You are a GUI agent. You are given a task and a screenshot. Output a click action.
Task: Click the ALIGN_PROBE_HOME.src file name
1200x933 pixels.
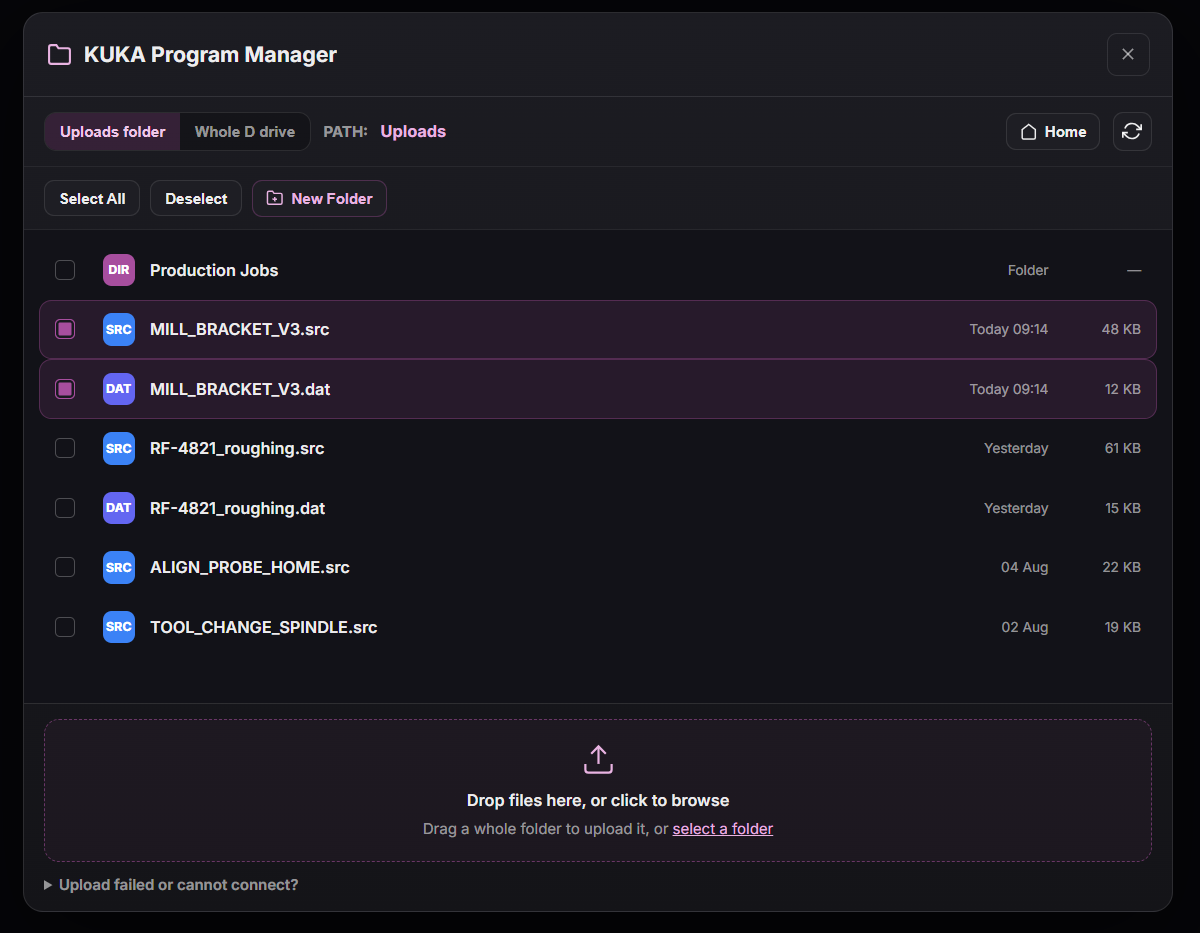[250, 567]
